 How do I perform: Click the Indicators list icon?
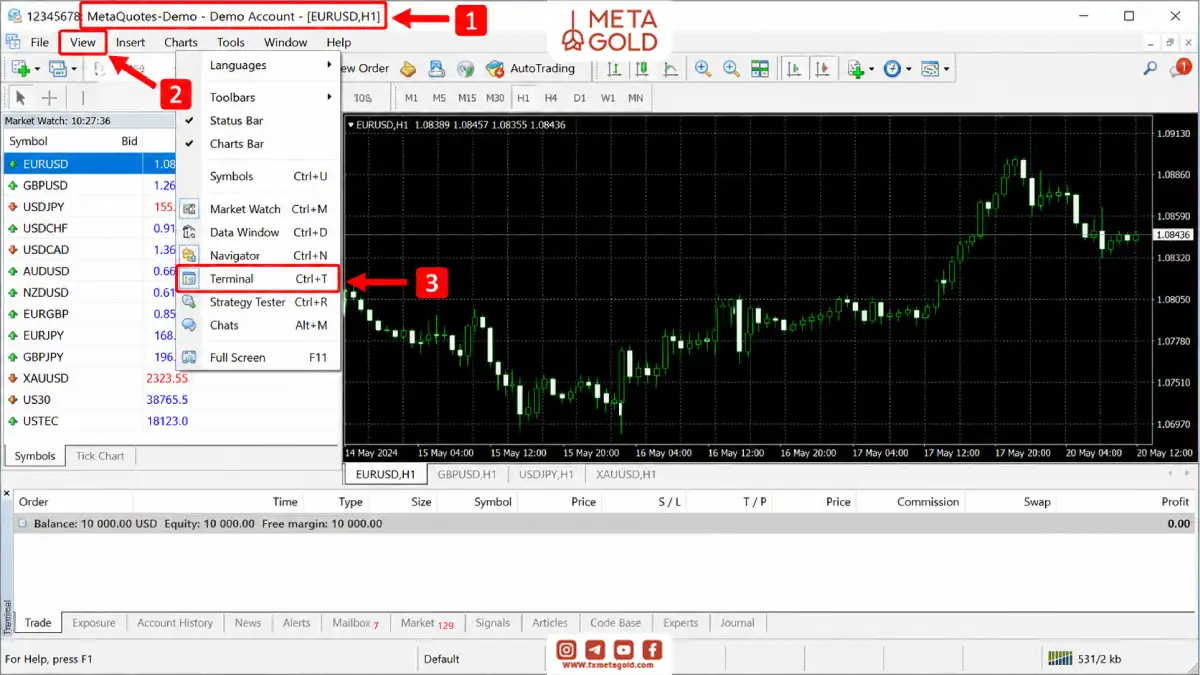point(855,69)
